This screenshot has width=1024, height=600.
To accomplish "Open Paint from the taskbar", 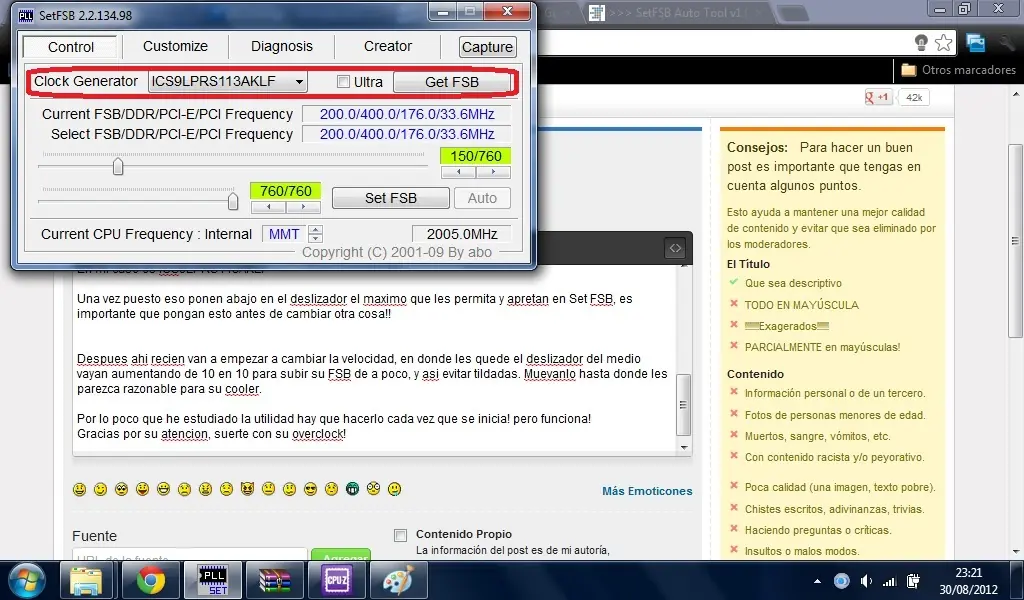I will coord(398,580).
